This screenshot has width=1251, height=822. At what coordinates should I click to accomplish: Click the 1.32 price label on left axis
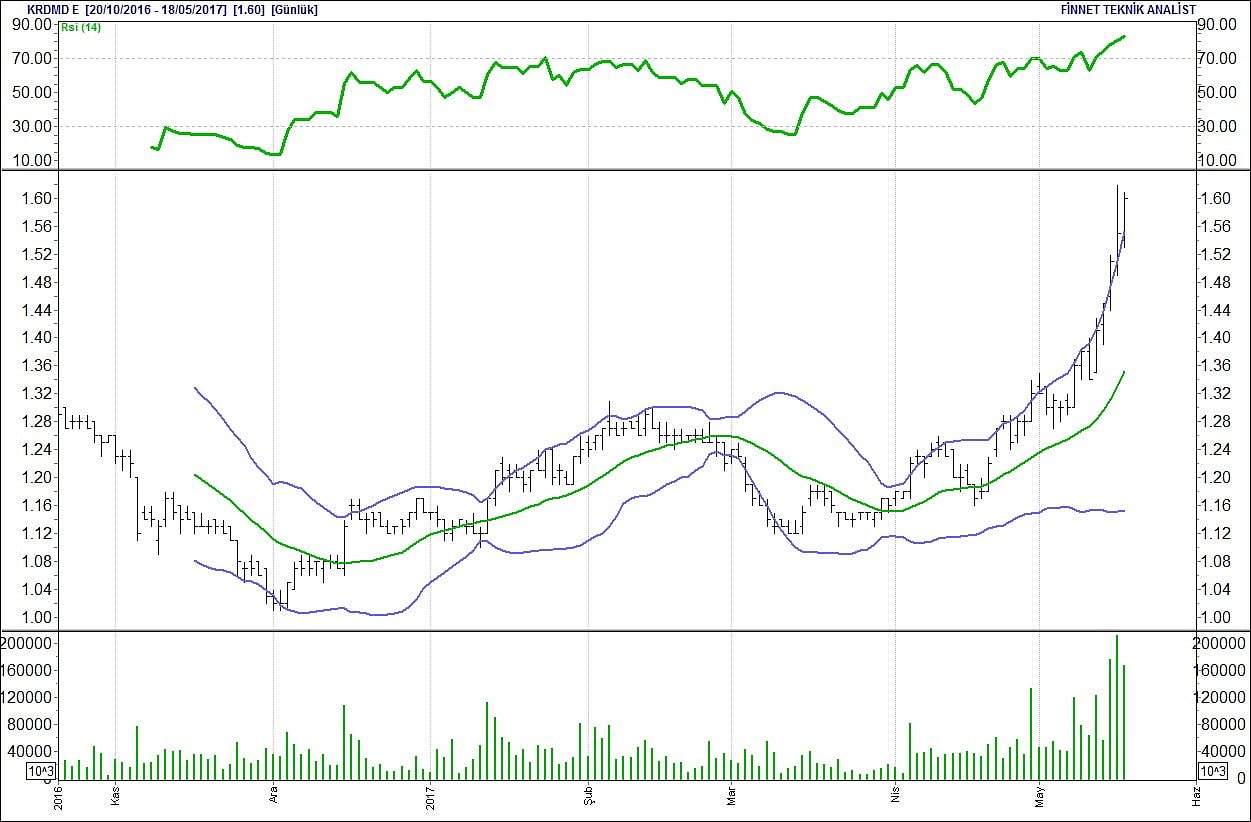click(x=38, y=394)
